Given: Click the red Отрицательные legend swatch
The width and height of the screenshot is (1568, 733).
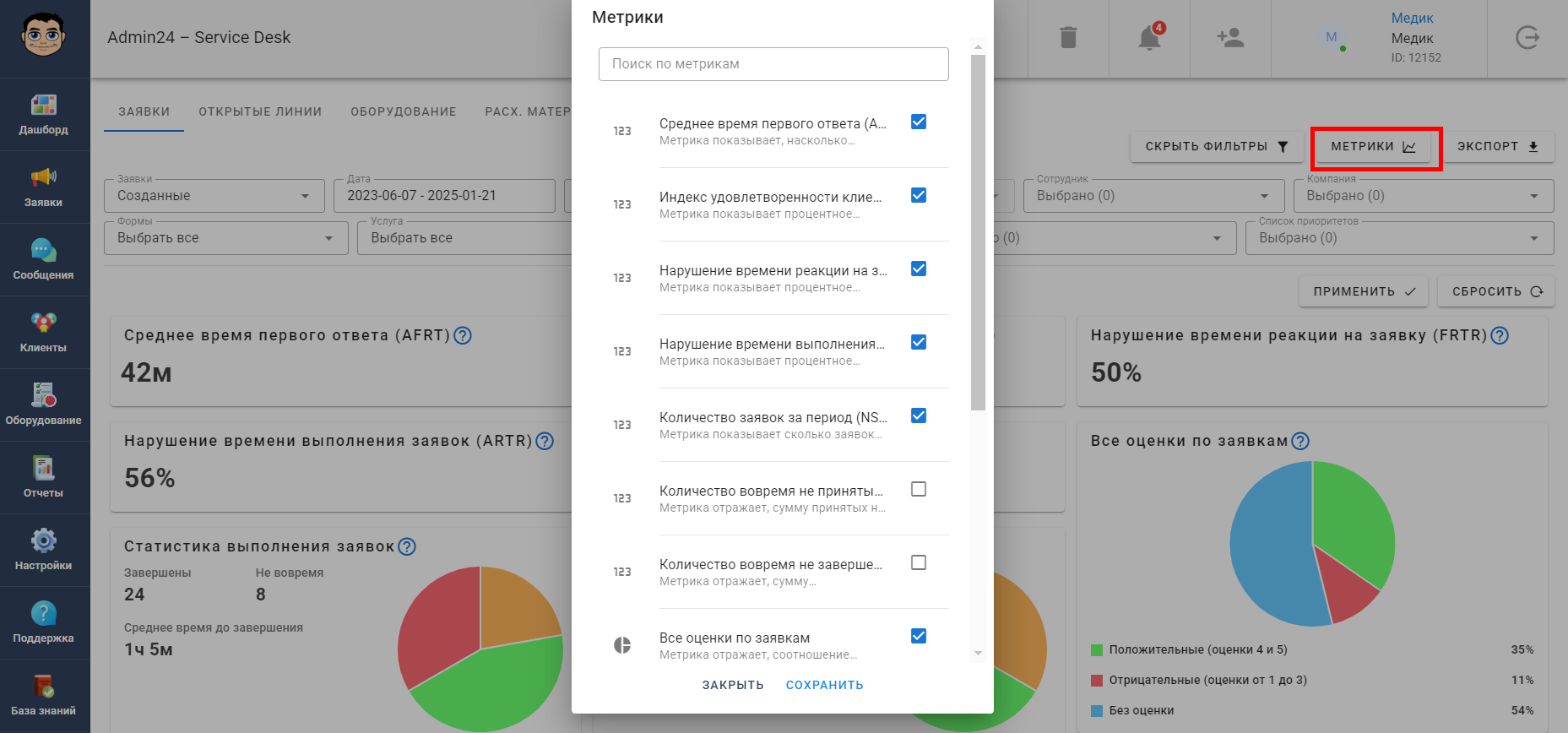Looking at the screenshot, I should [x=1097, y=681].
